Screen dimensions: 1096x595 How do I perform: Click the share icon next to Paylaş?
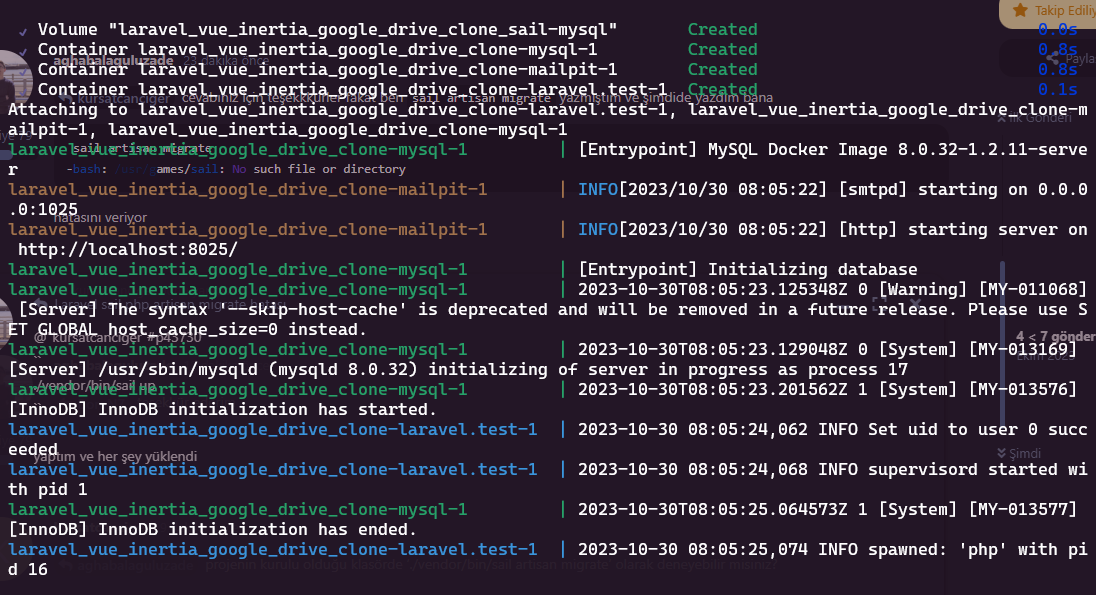click(x=1053, y=59)
